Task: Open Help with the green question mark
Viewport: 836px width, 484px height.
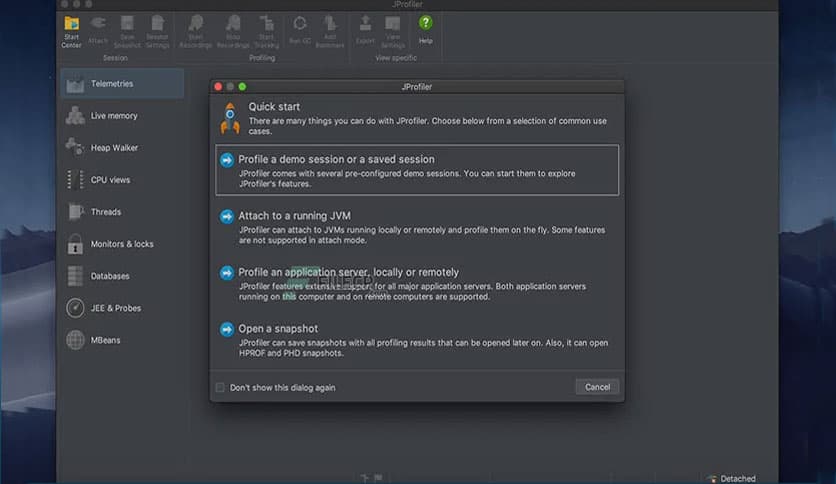Action: [x=425, y=30]
